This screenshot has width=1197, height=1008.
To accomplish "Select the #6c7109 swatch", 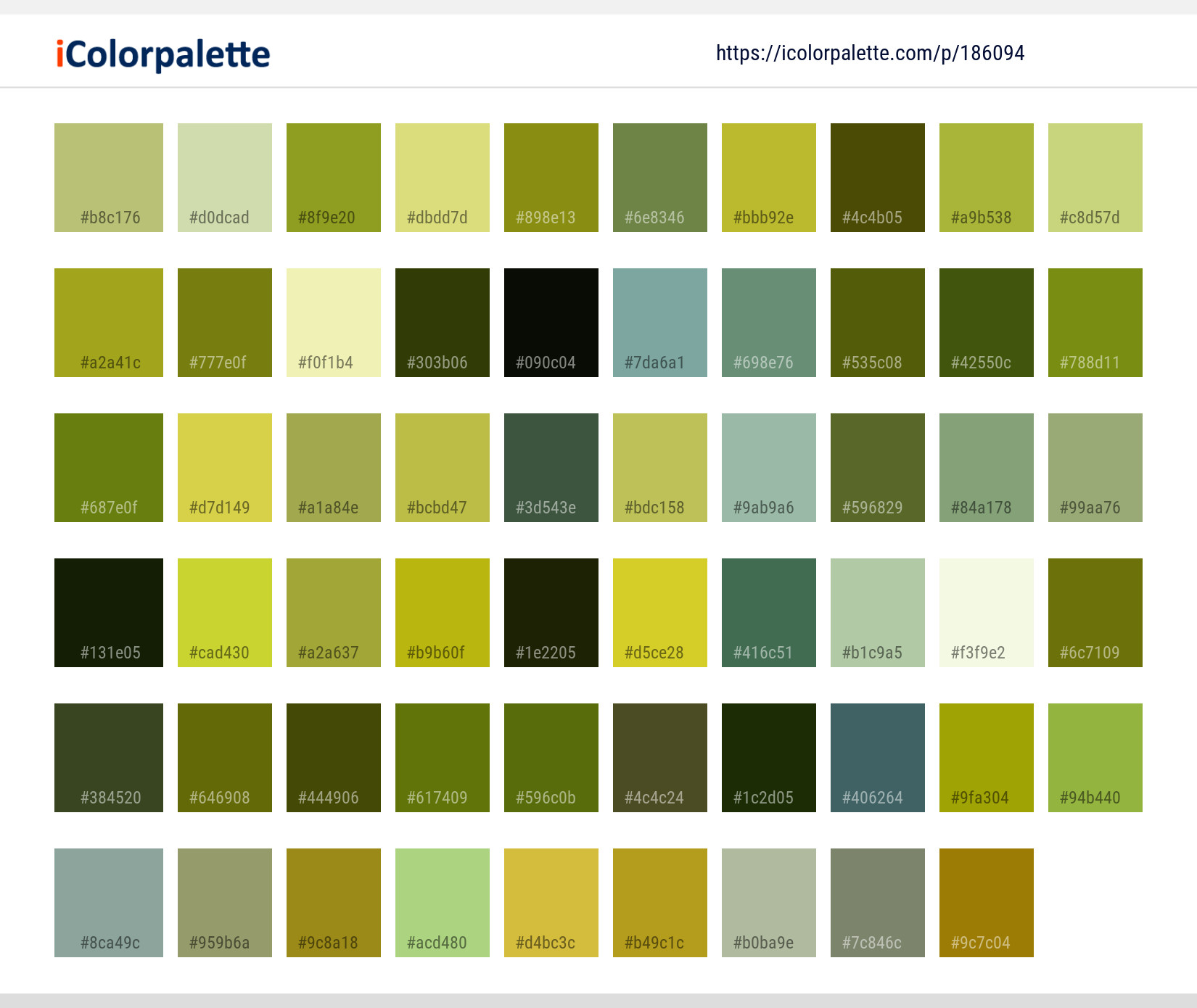I will [x=1095, y=613].
